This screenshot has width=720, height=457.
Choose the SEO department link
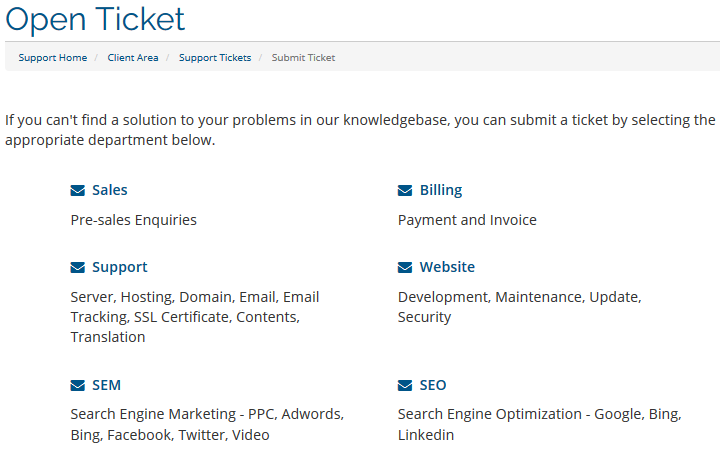tap(433, 385)
